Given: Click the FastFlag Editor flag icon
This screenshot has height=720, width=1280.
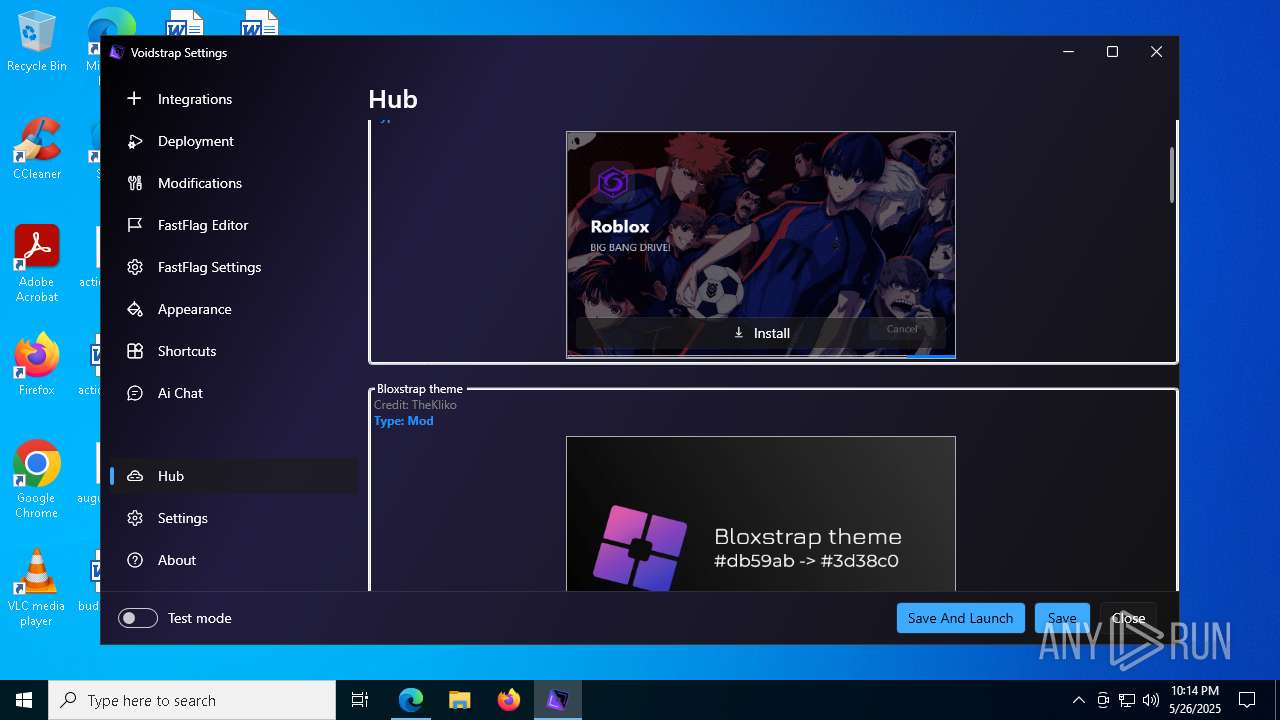Looking at the screenshot, I should pyautogui.click(x=135, y=225).
